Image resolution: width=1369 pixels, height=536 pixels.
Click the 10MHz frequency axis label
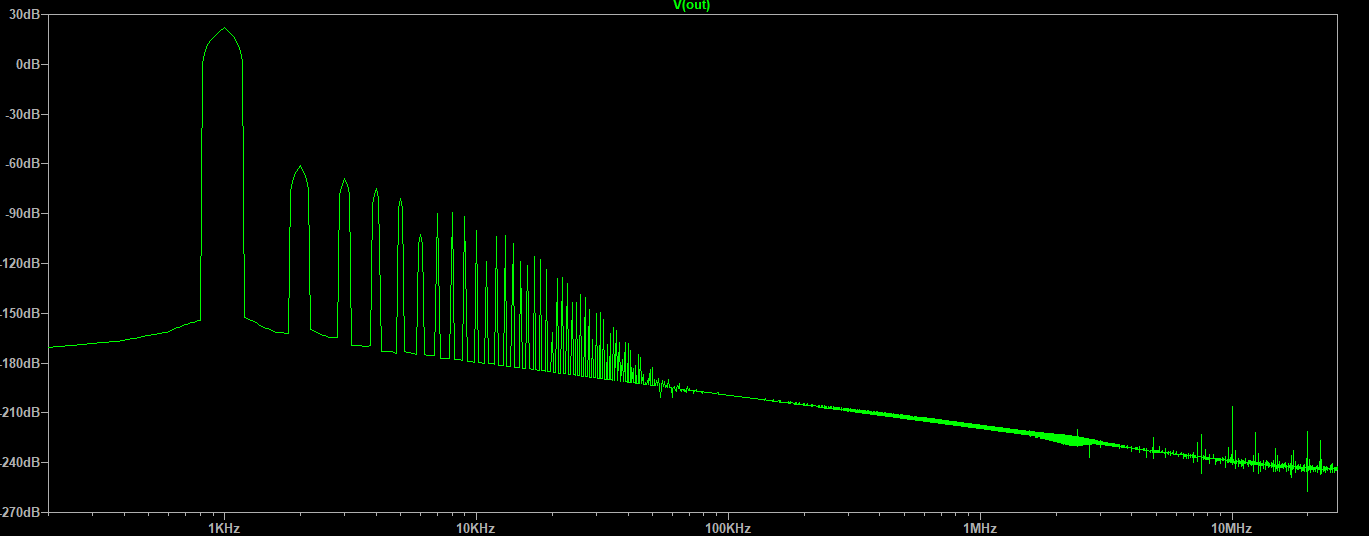1232,527
